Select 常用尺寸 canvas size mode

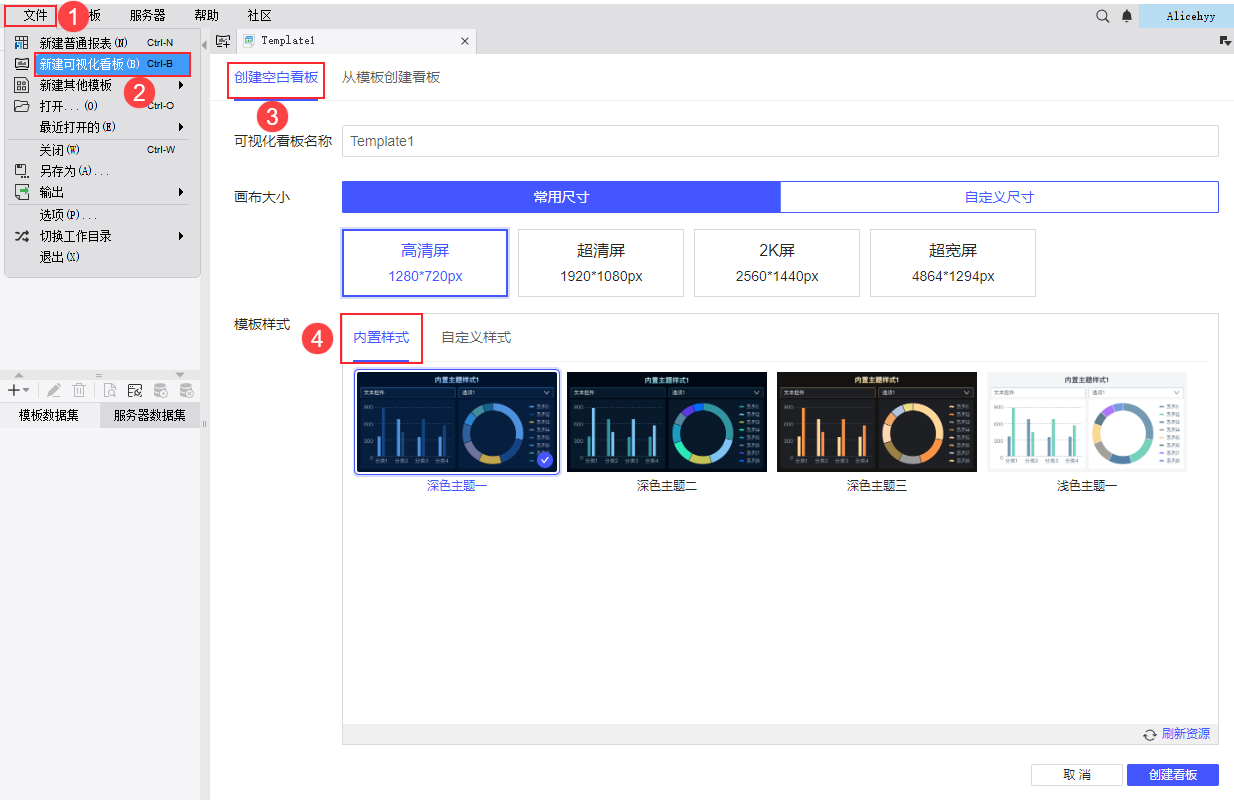(561, 197)
